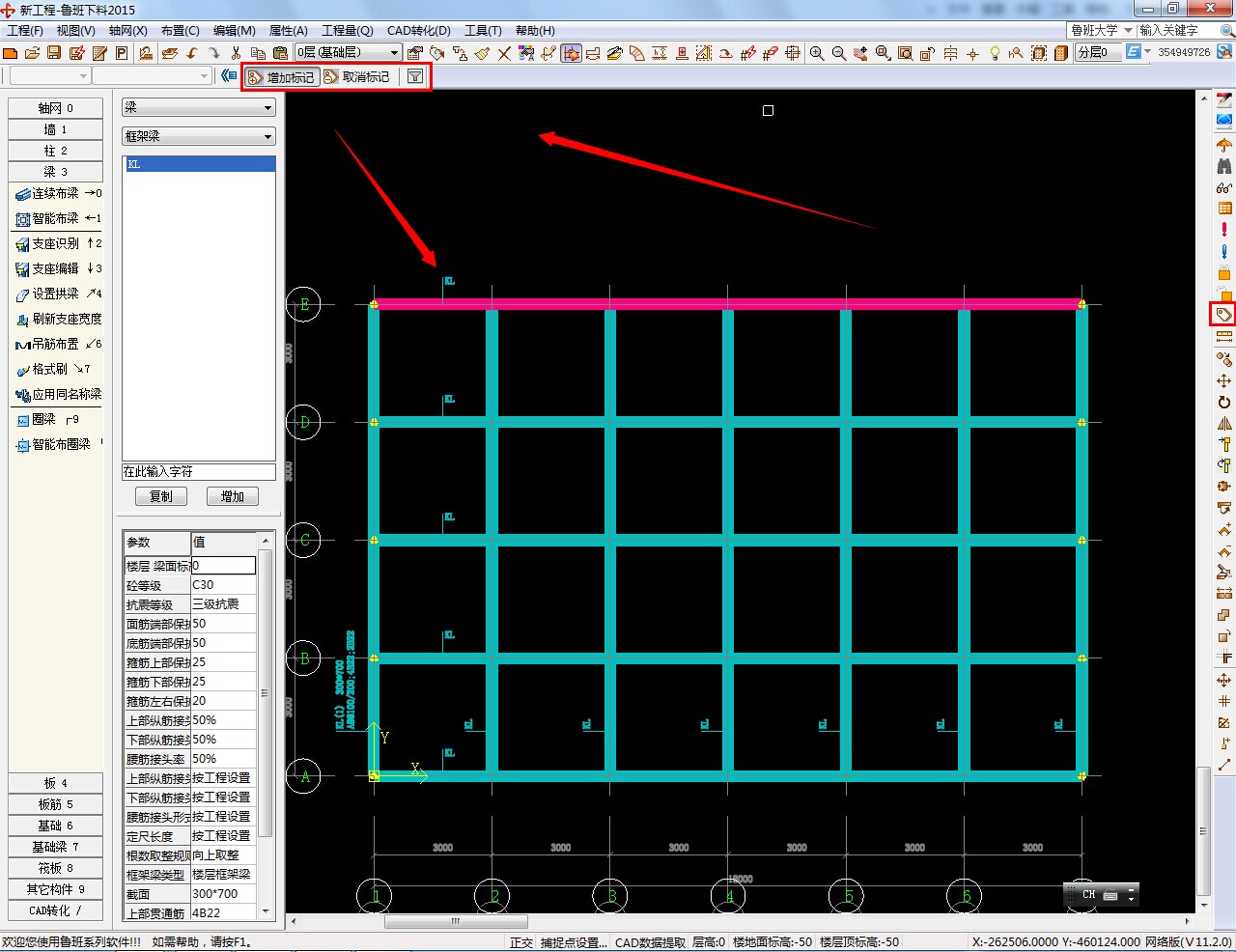Click the four-arrow move icon
Image resolution: width=1236 pixels, height=952 pixels.
1224,380
